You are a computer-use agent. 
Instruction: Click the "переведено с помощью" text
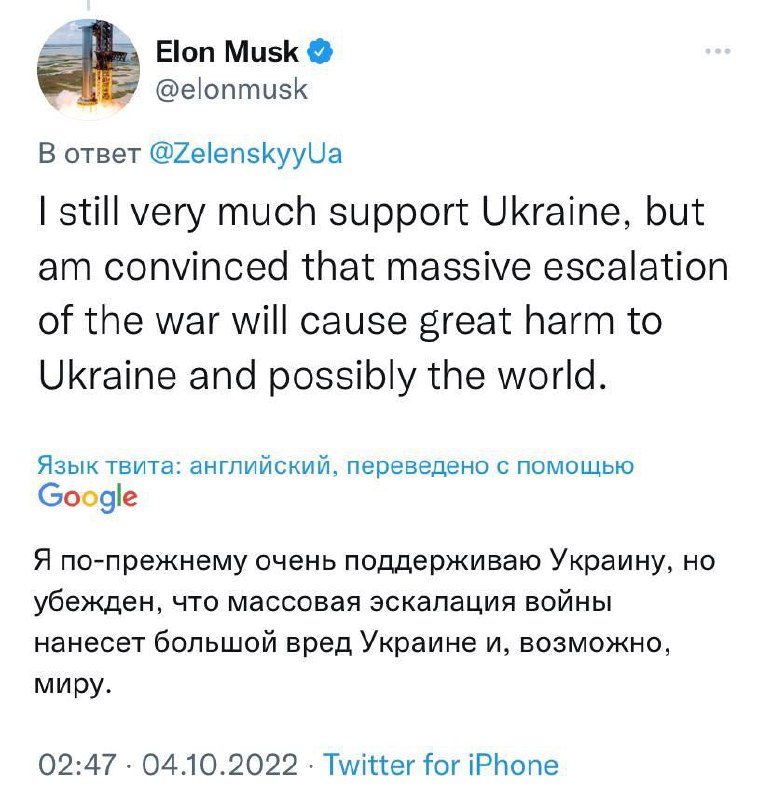click(x=495, y=464)
